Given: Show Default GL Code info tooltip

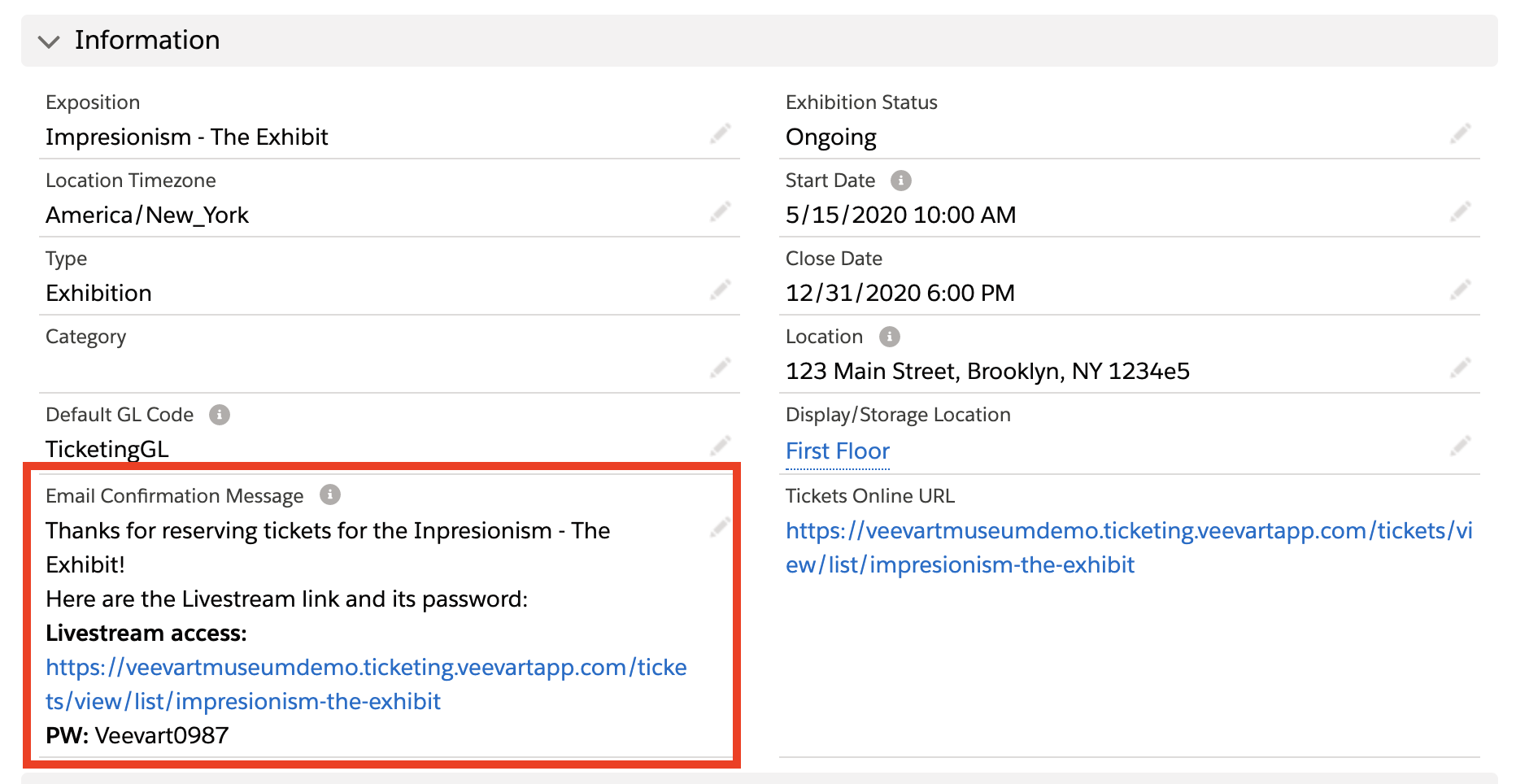Looking at the screenshot, I should point(220,415).
